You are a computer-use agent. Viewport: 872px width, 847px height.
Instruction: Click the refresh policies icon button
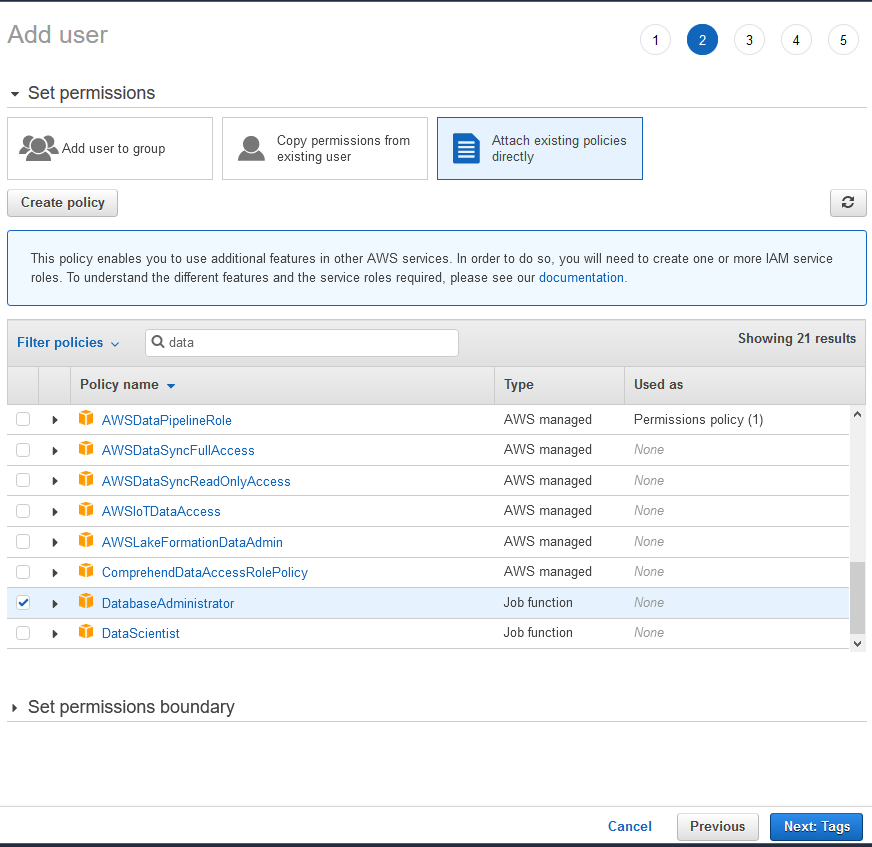[x=847, y=203]
